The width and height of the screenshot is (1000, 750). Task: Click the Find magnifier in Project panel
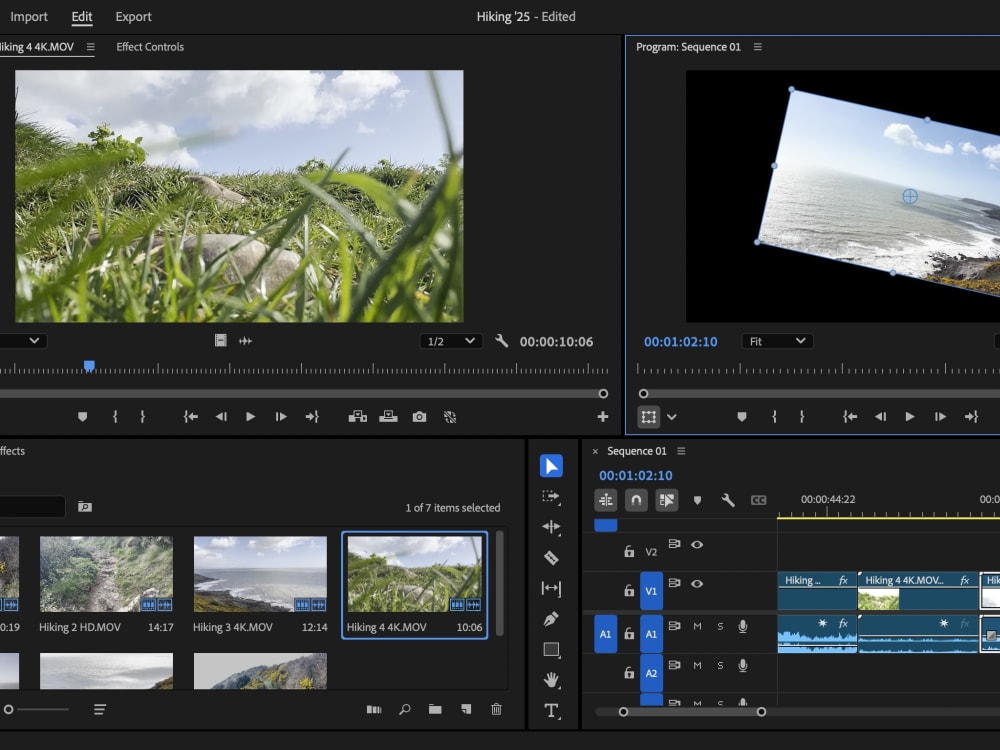coord(404,709)
